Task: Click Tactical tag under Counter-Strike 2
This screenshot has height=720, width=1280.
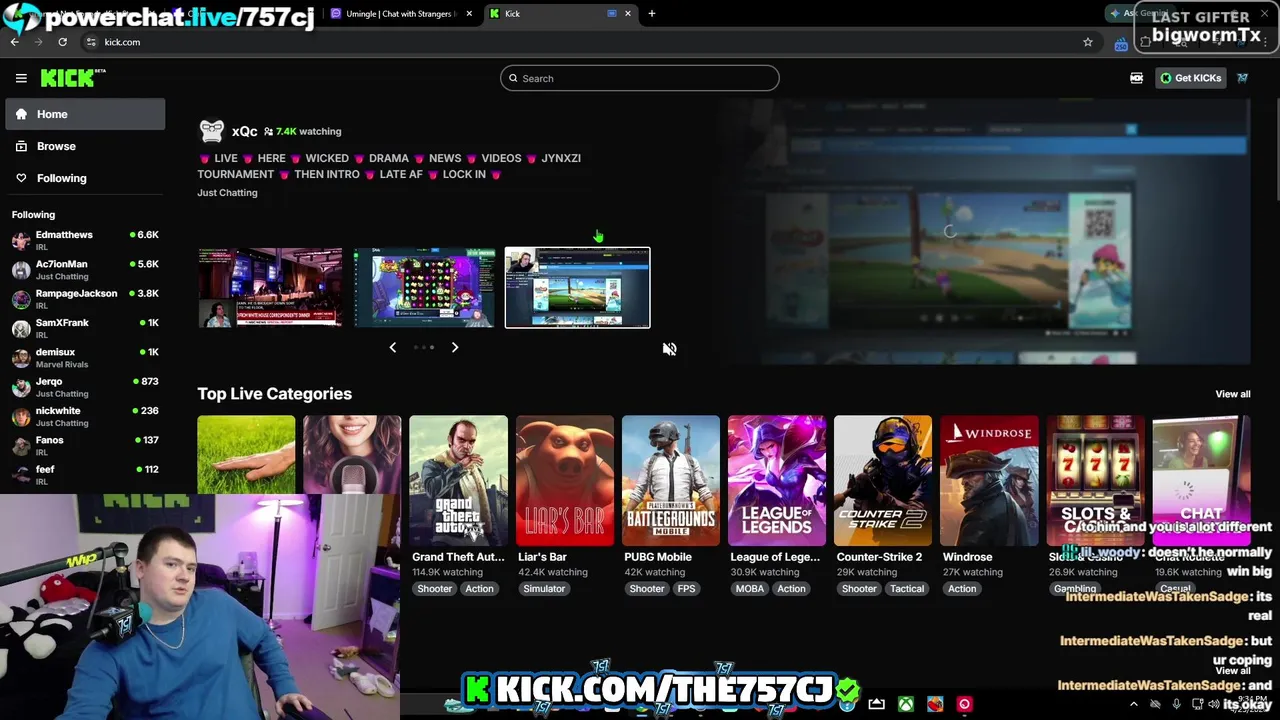Action: click(907, 589)
